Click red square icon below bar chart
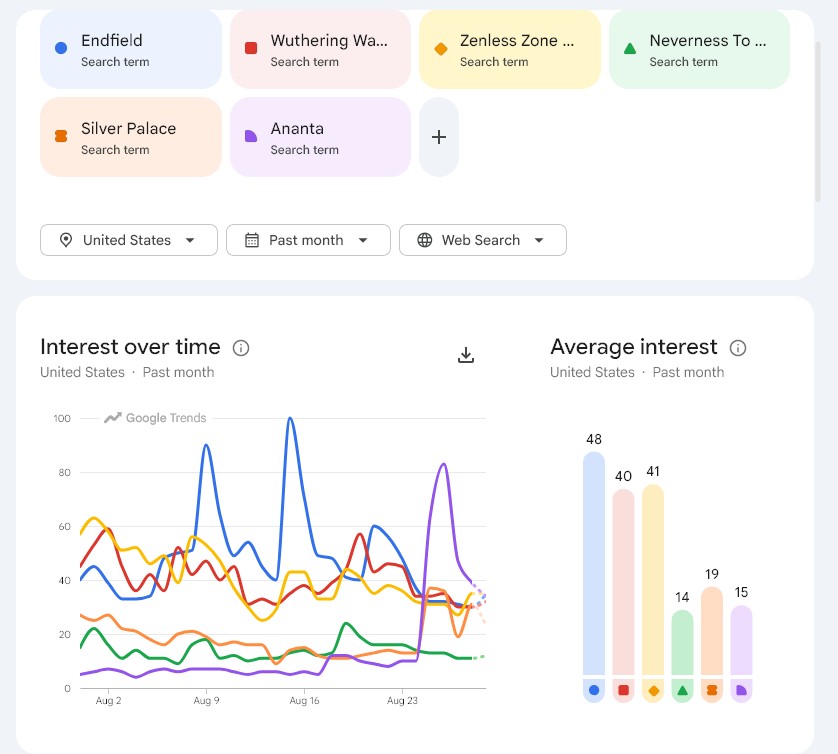 pyautogui.click(x=623, y=690)
